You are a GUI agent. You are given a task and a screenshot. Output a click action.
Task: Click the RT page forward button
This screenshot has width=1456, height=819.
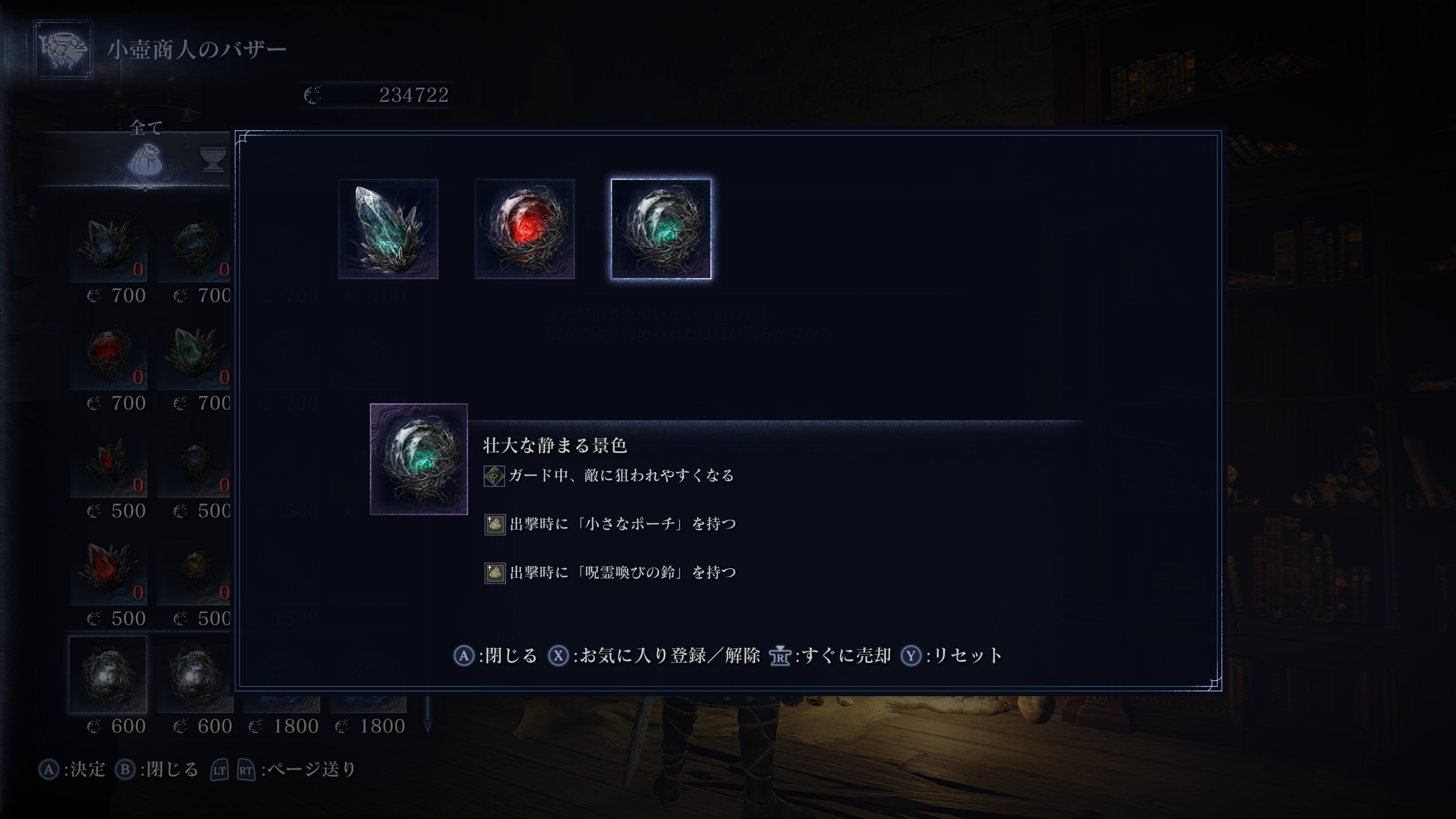pos(246,770)
